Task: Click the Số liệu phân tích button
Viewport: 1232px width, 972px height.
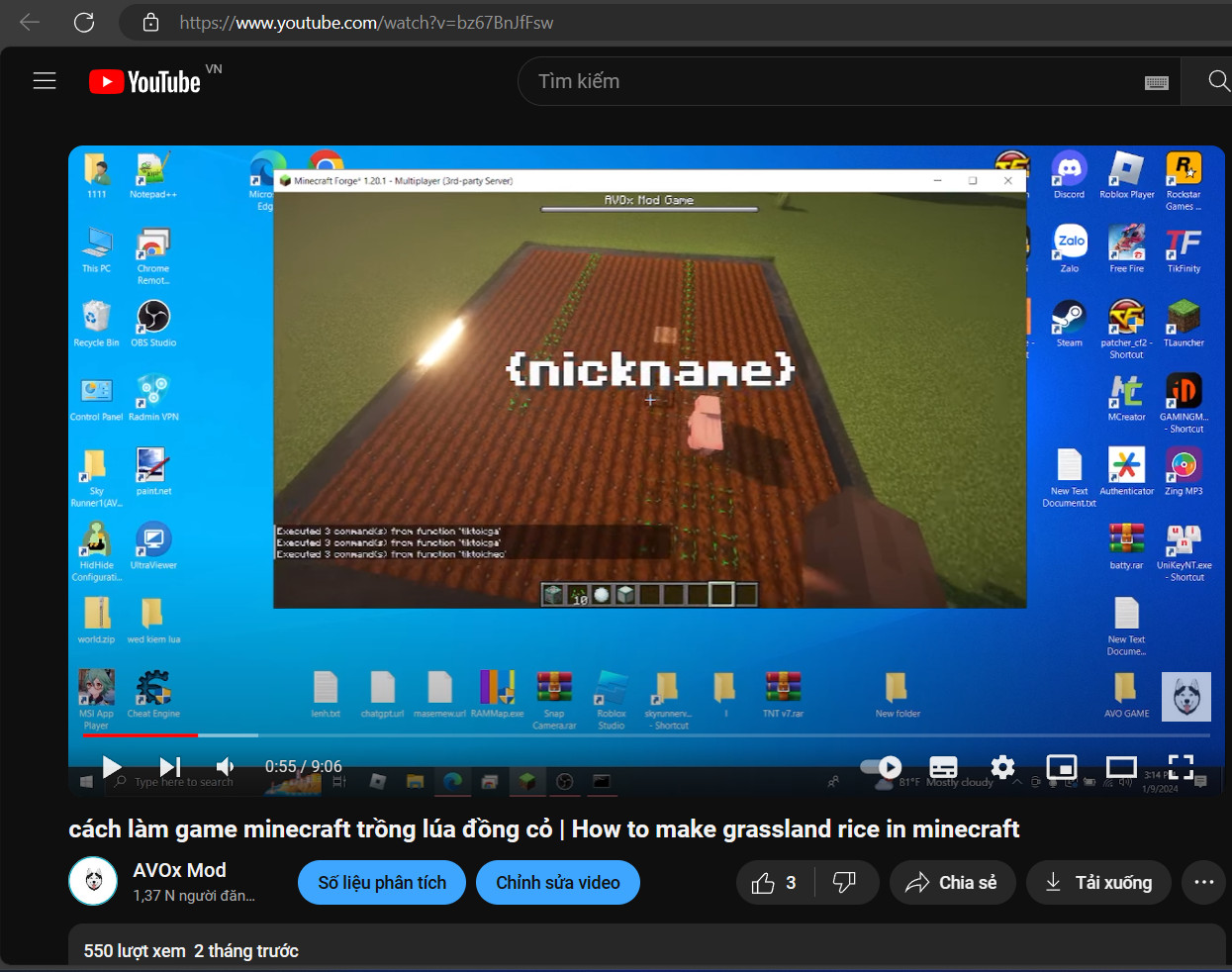Action: tap(382, 883)
